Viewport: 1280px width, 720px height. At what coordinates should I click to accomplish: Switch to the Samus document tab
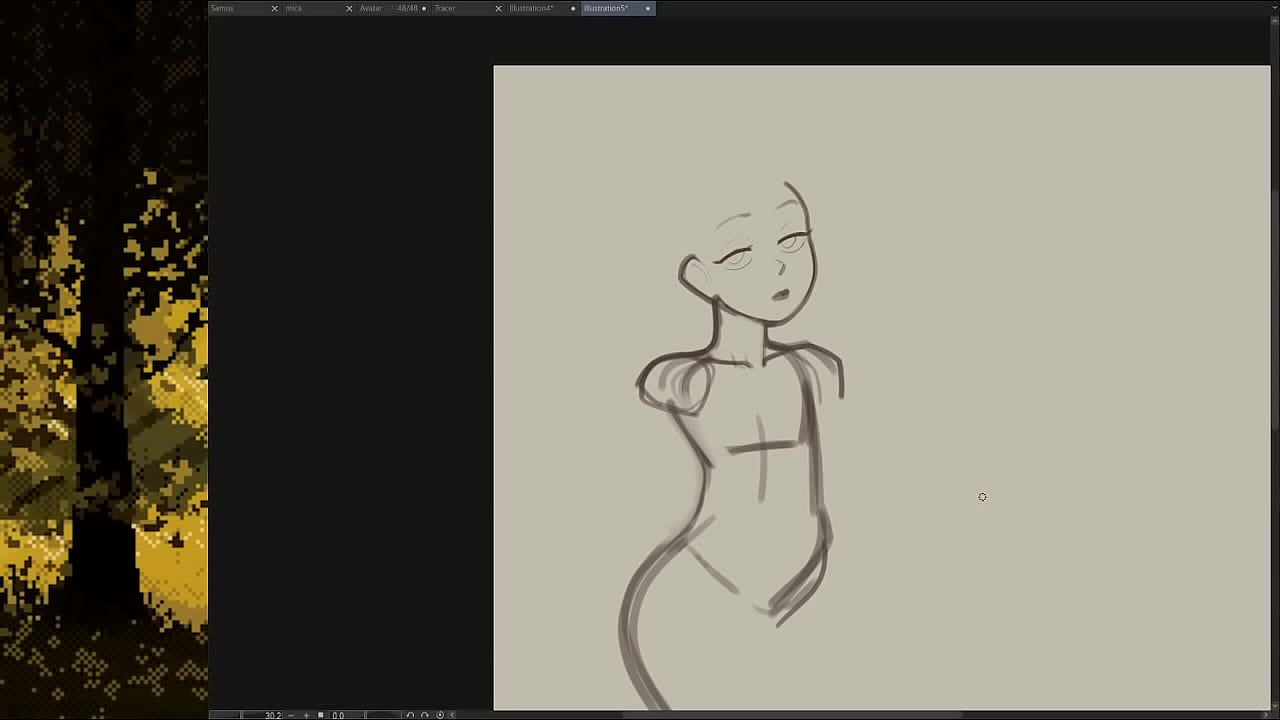click(x=222, y=8)
